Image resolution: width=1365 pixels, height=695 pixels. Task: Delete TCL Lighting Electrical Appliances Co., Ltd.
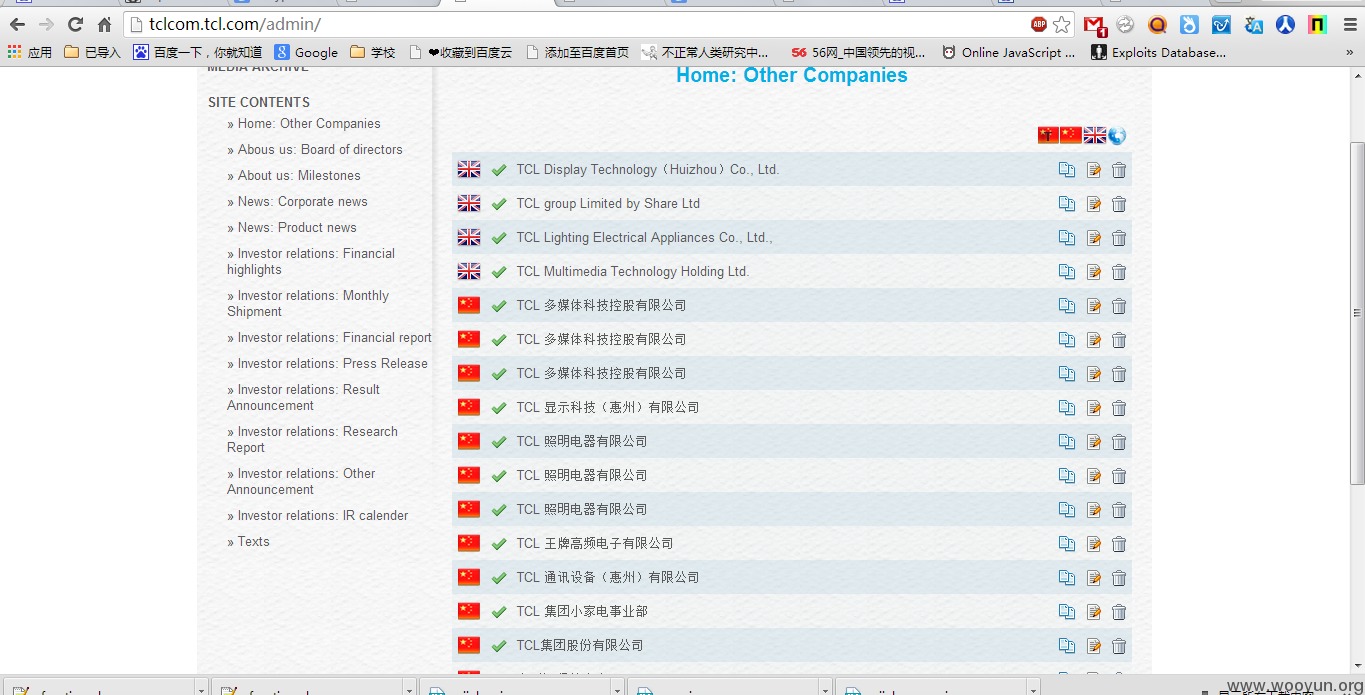(1119, 238)
